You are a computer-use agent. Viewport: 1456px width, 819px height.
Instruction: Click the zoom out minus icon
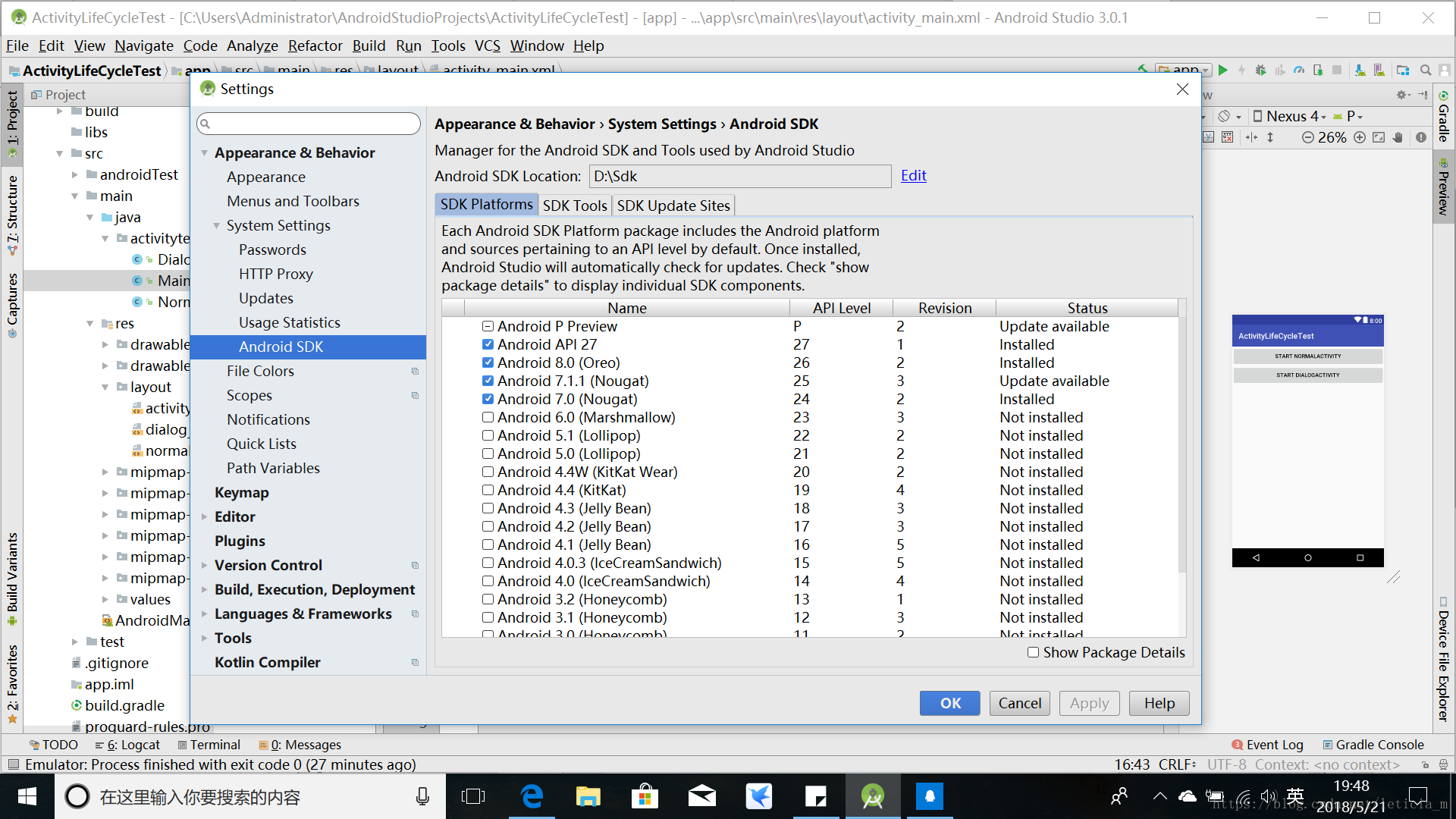(x=1308, y=137)
